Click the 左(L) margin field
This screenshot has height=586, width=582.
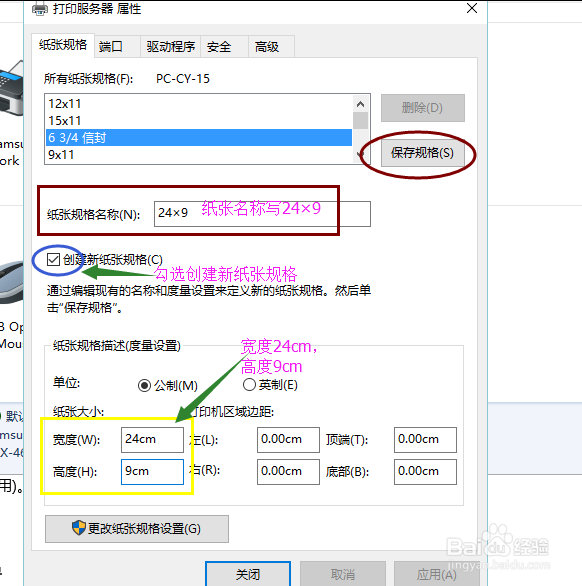(288, 440)
